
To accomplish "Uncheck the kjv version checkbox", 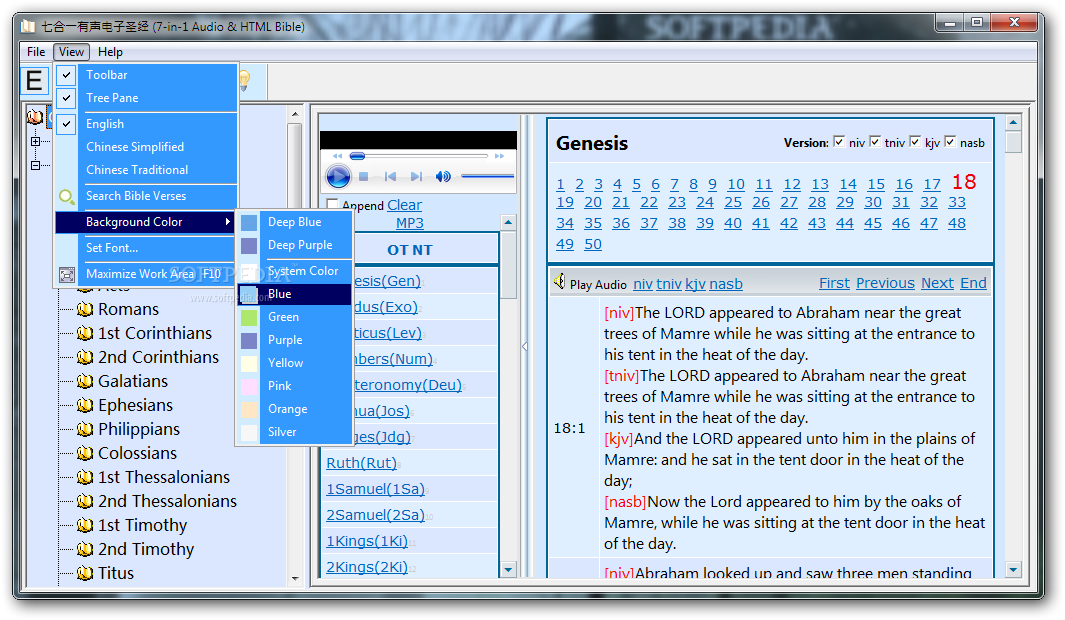I will [x=916, y=142].
